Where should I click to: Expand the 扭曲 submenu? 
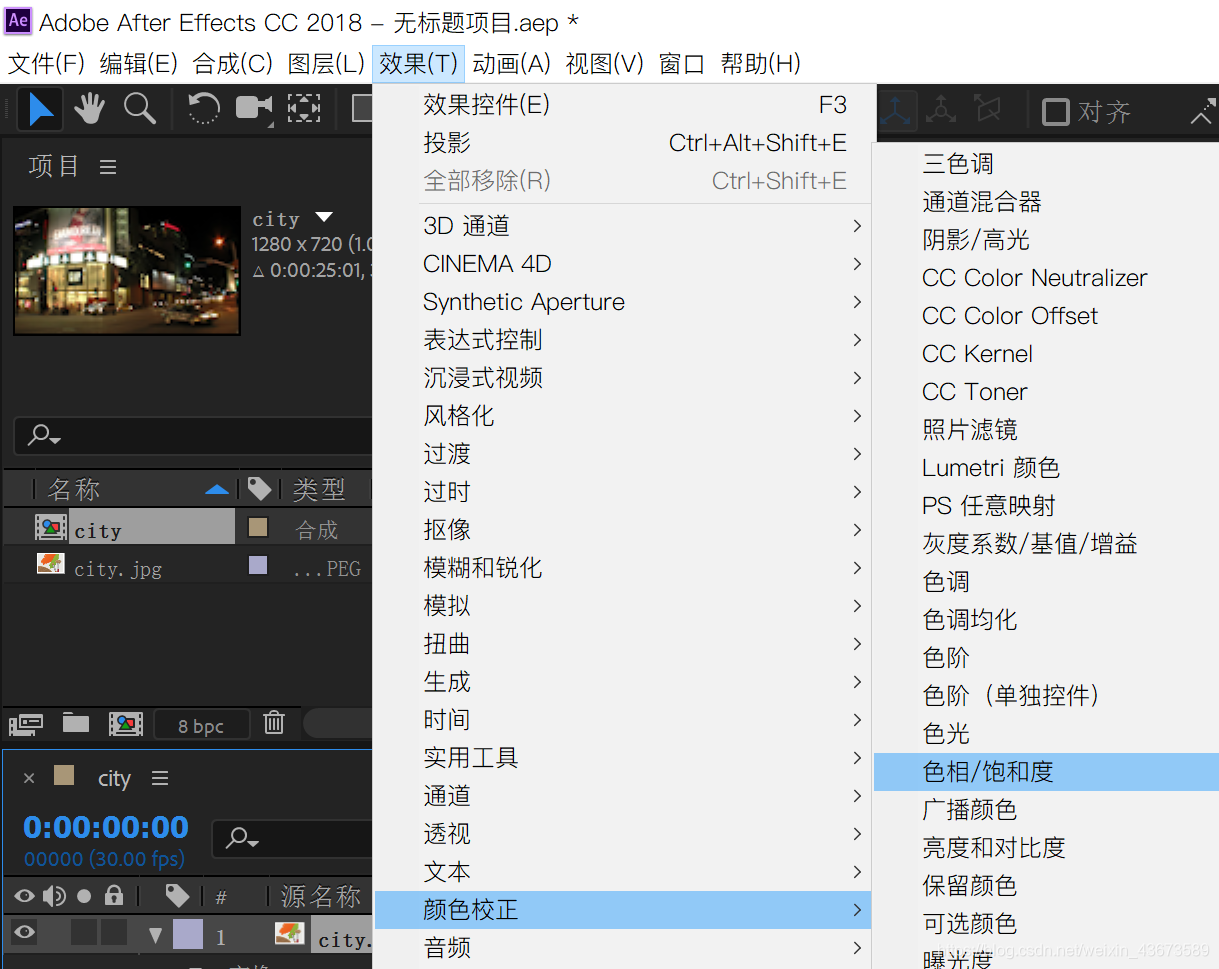(624, 644)
